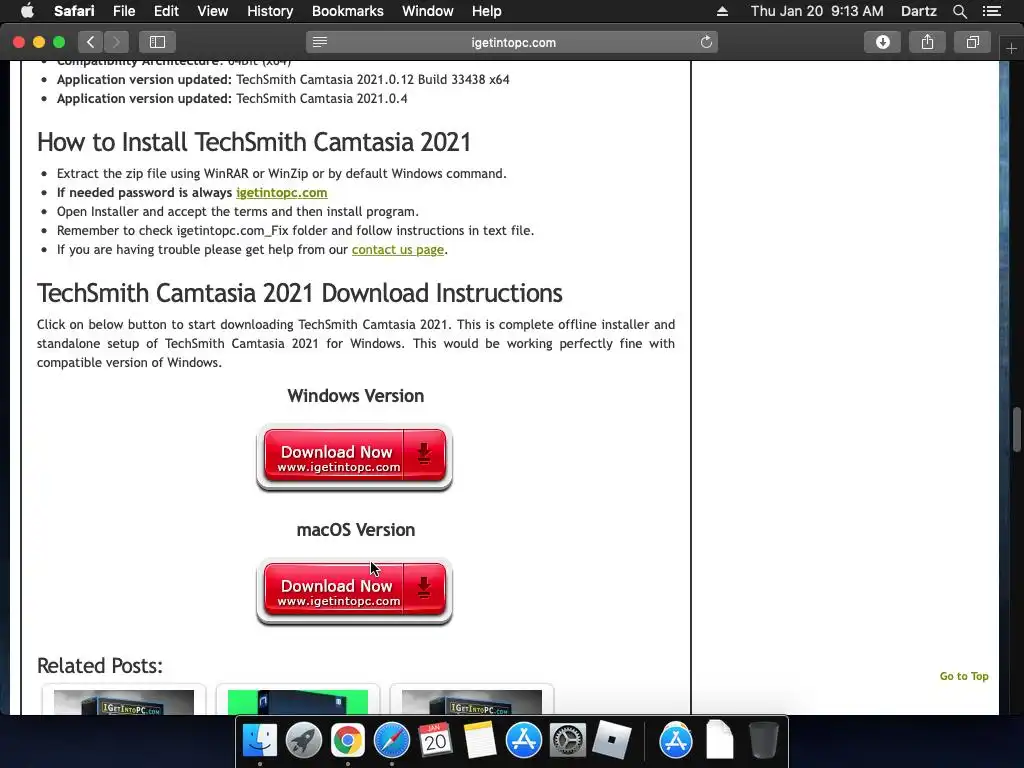Open Notification Center list icon

(992, 11)
